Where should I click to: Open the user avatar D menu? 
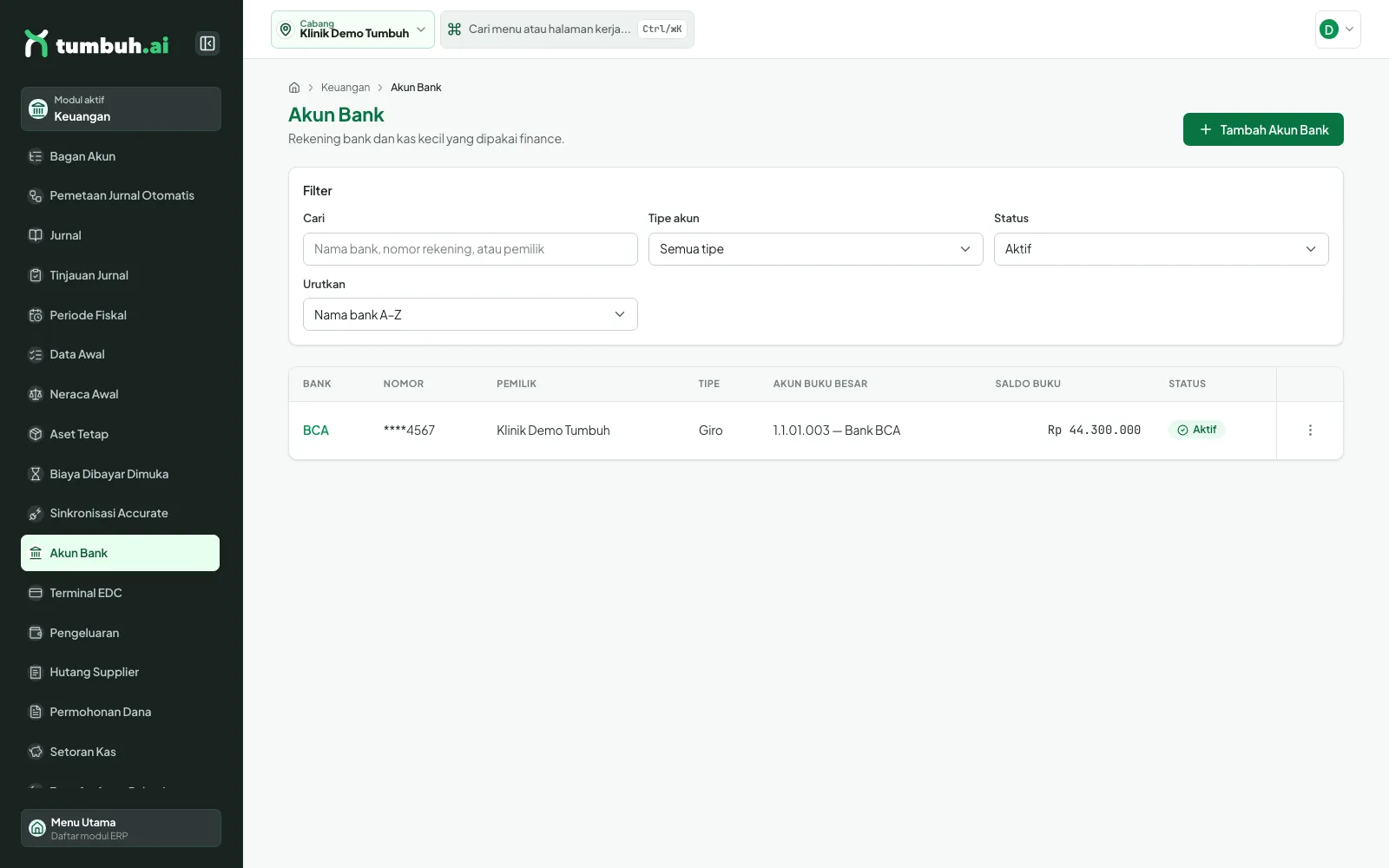click(1338, 30)
